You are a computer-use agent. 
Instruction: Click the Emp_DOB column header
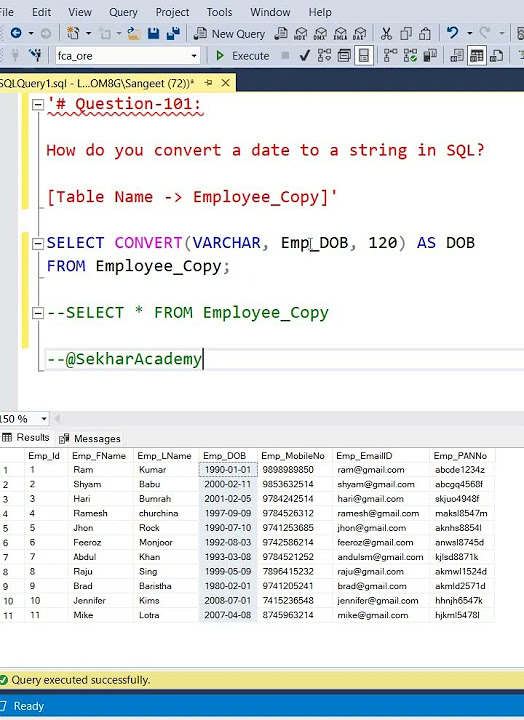click(228, 456)
